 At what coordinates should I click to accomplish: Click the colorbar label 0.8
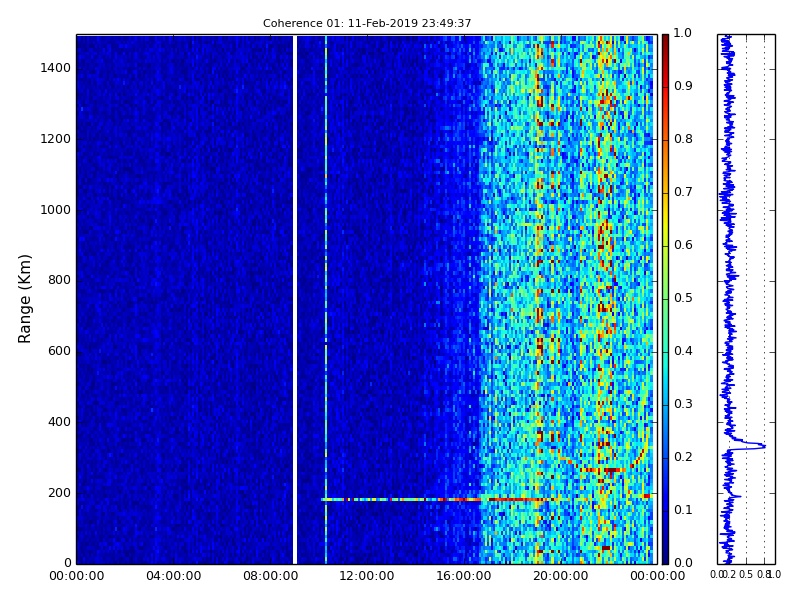point(683,139)
